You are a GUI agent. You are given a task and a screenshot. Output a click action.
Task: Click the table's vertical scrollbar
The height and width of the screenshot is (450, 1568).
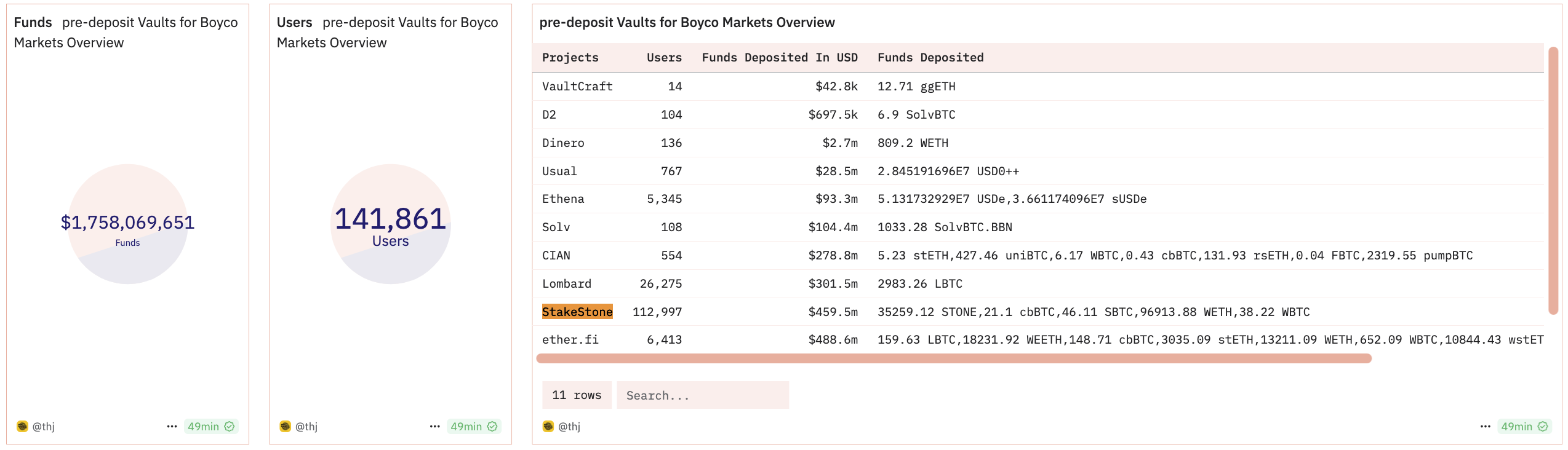[1553, 181]
